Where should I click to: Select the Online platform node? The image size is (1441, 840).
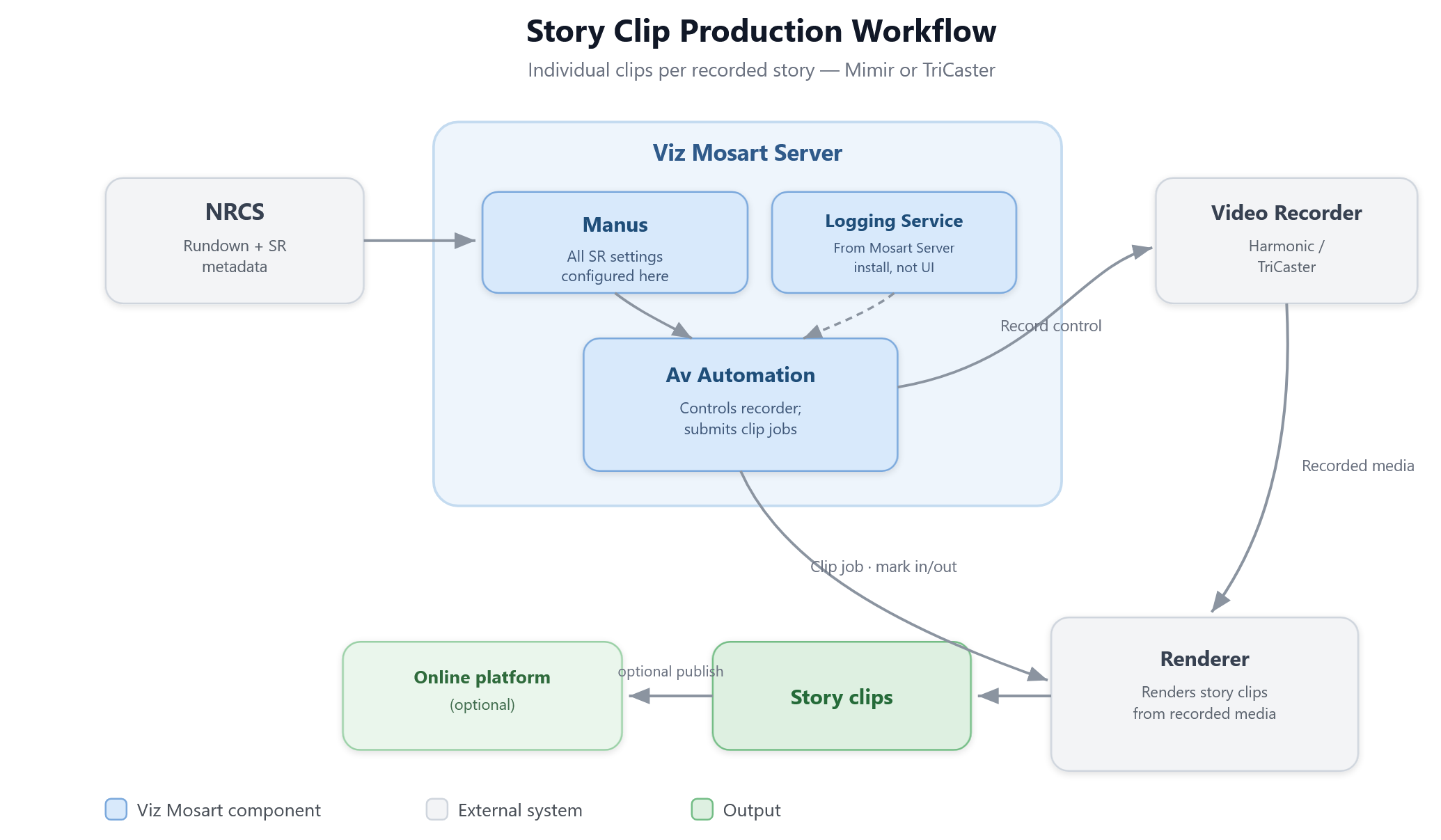click(482, 696)
